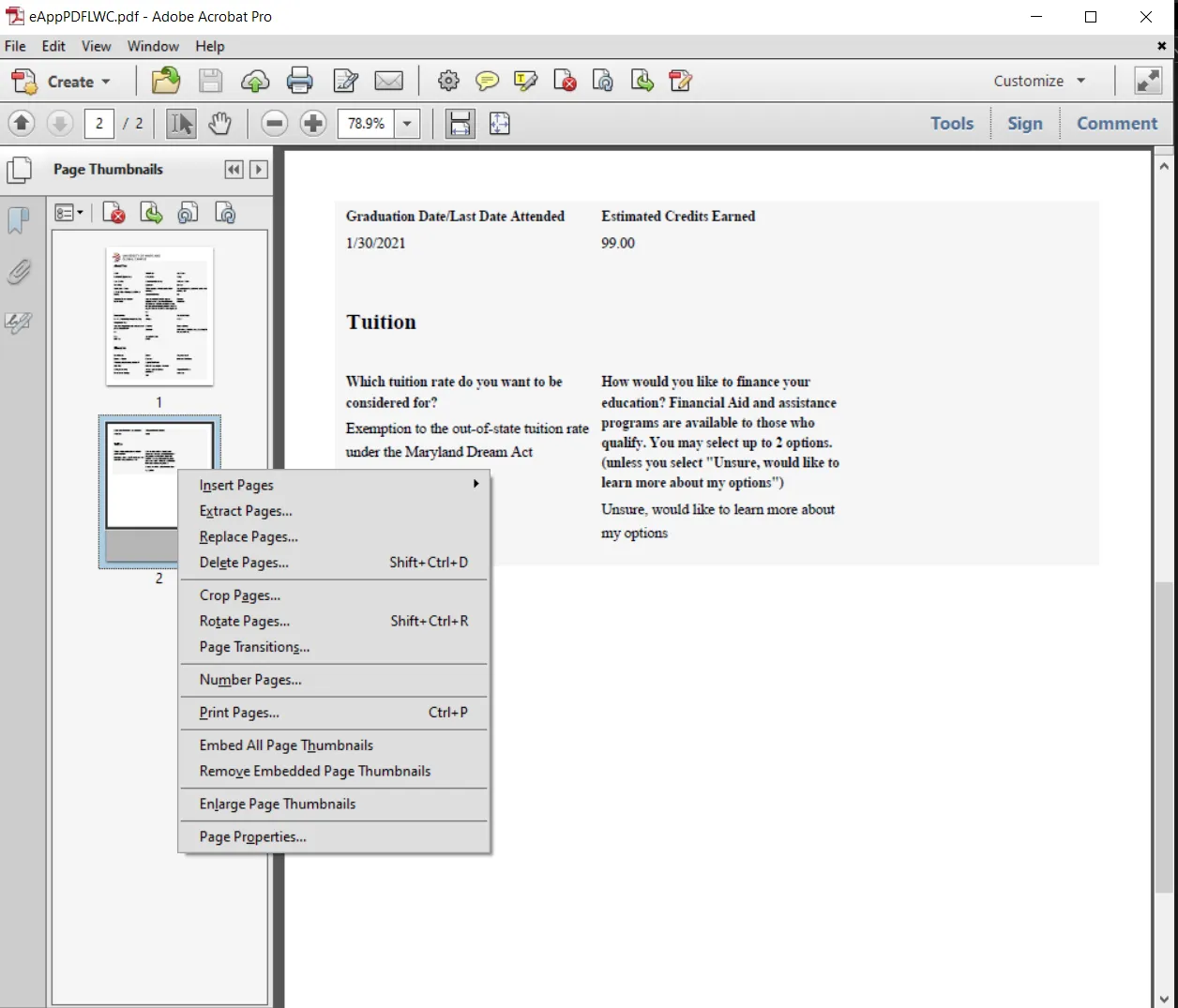Select Remove Embedded Page Thumbnails

pos(334,771)
